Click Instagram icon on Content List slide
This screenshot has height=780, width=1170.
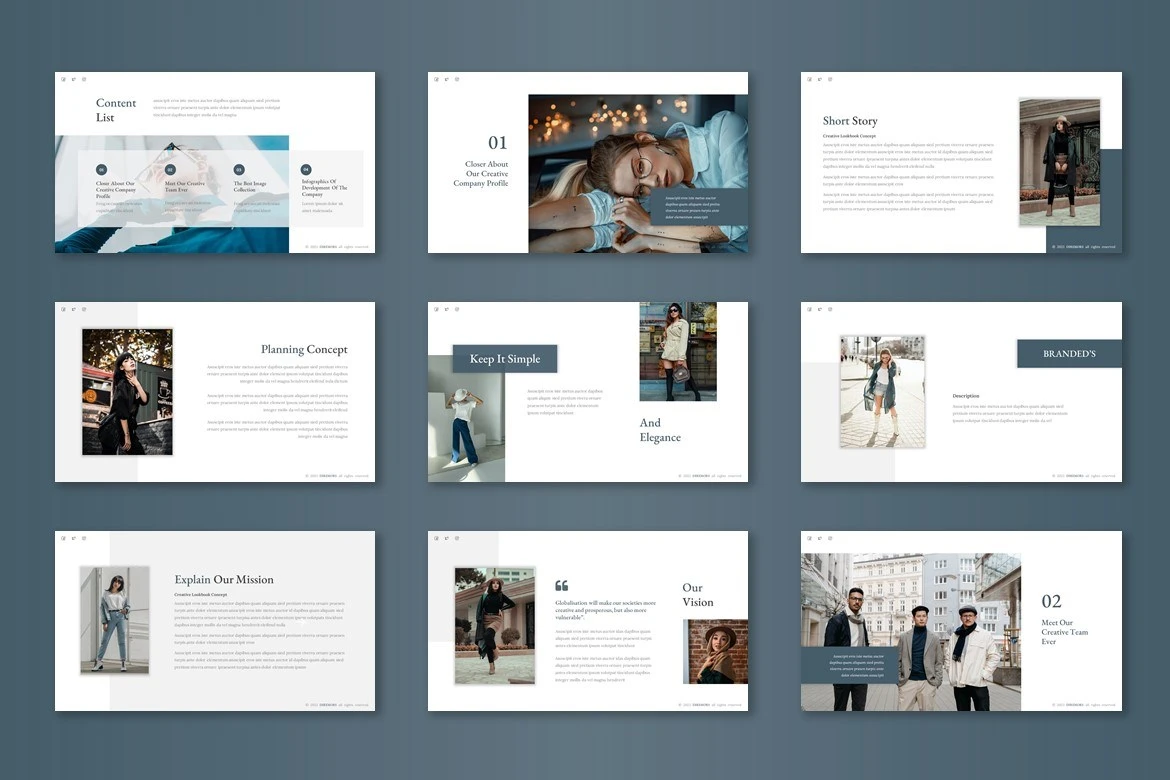point(84,79)
